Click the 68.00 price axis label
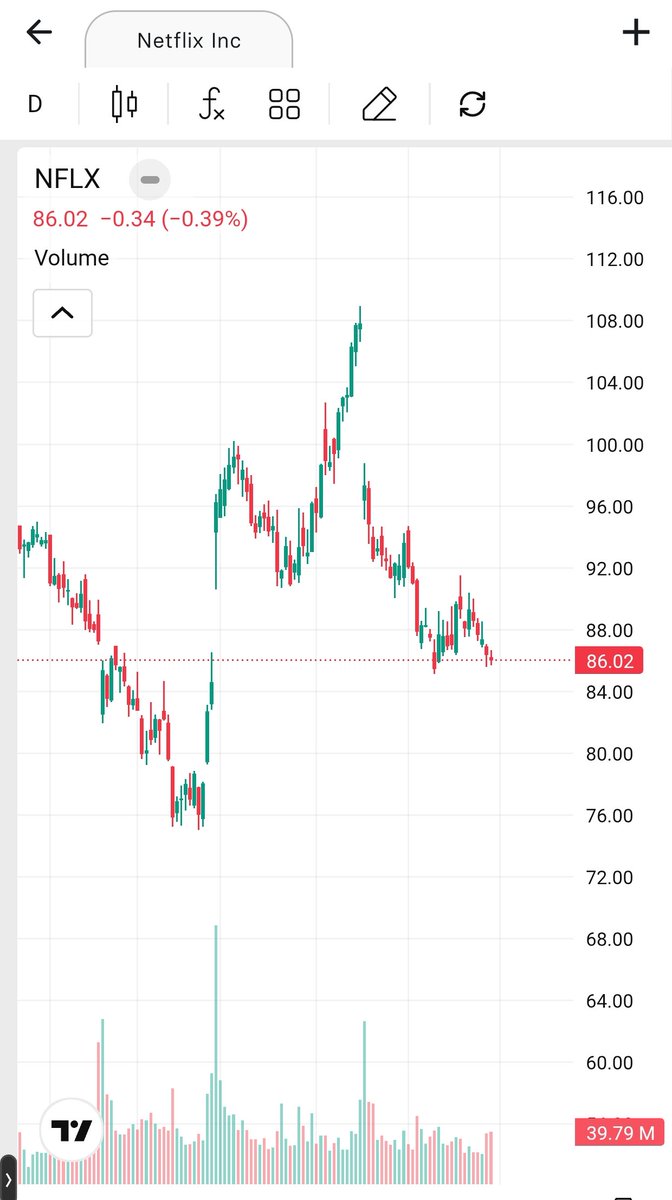 [x=610, y=939]
